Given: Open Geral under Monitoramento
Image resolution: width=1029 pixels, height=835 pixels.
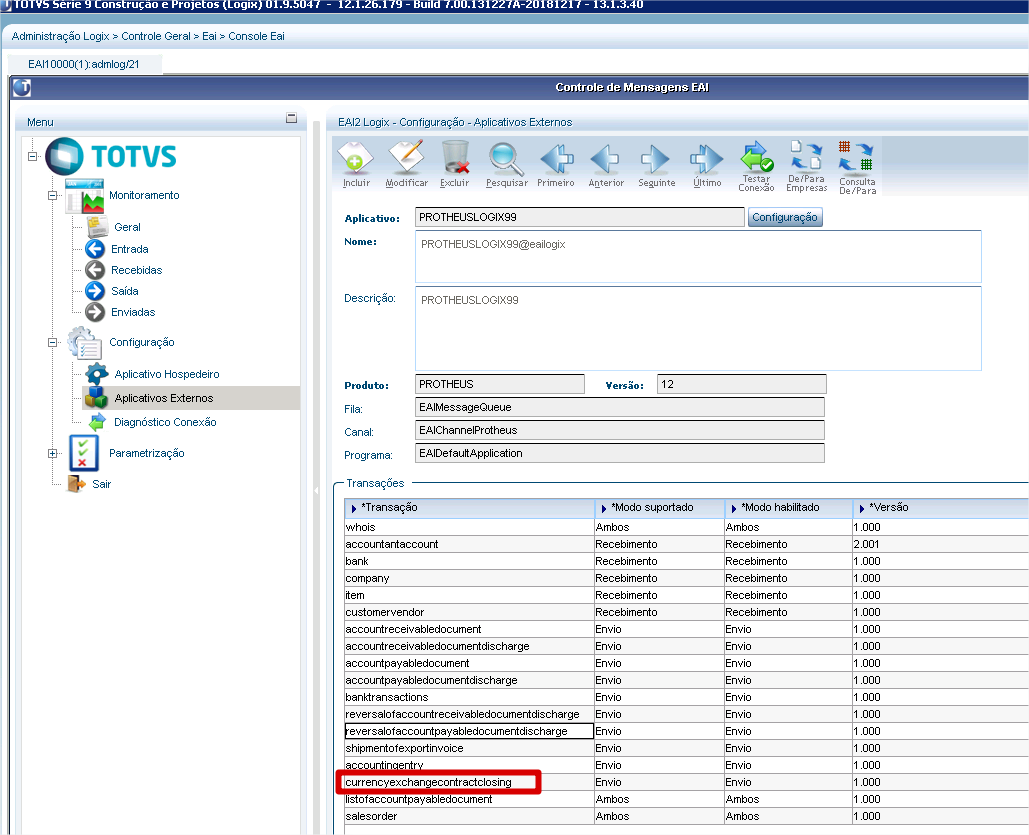Looking at the screenshot, I should click(127, 227).
